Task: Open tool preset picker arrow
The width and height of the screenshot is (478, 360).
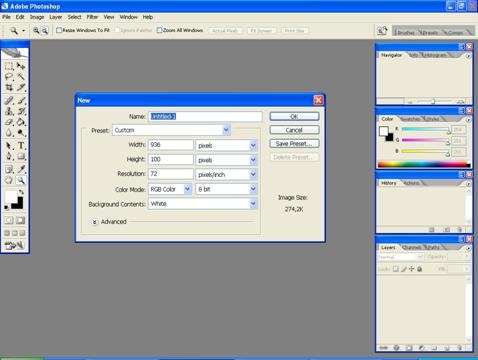Action: coord(23,31)
